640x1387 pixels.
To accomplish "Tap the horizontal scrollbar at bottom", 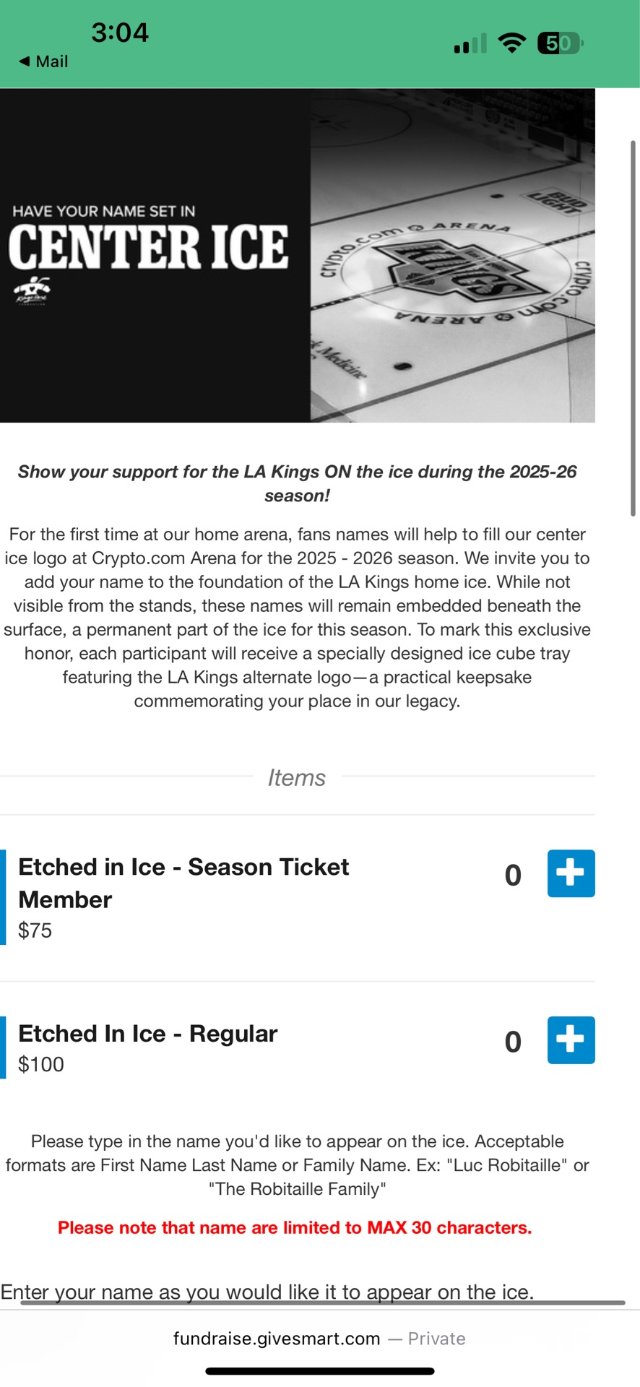I will (320, 1303).
